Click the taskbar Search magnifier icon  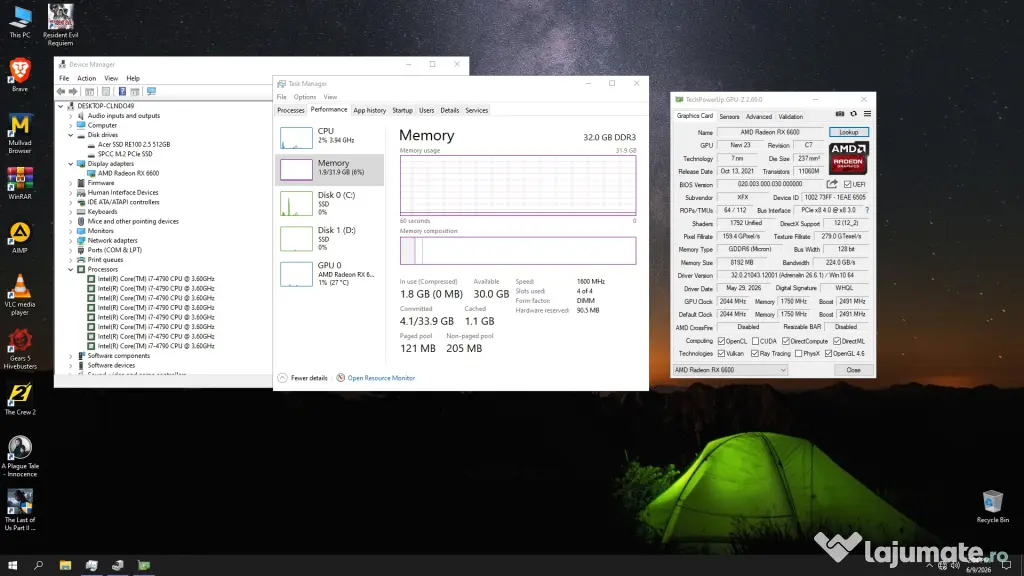pyautogui.click(x=39, y=565)
